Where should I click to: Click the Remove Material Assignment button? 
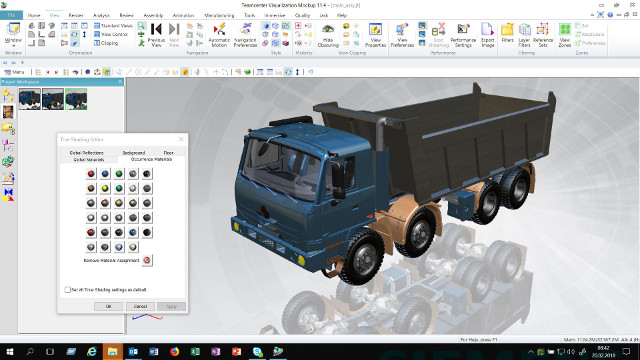[x=147, y=260]
